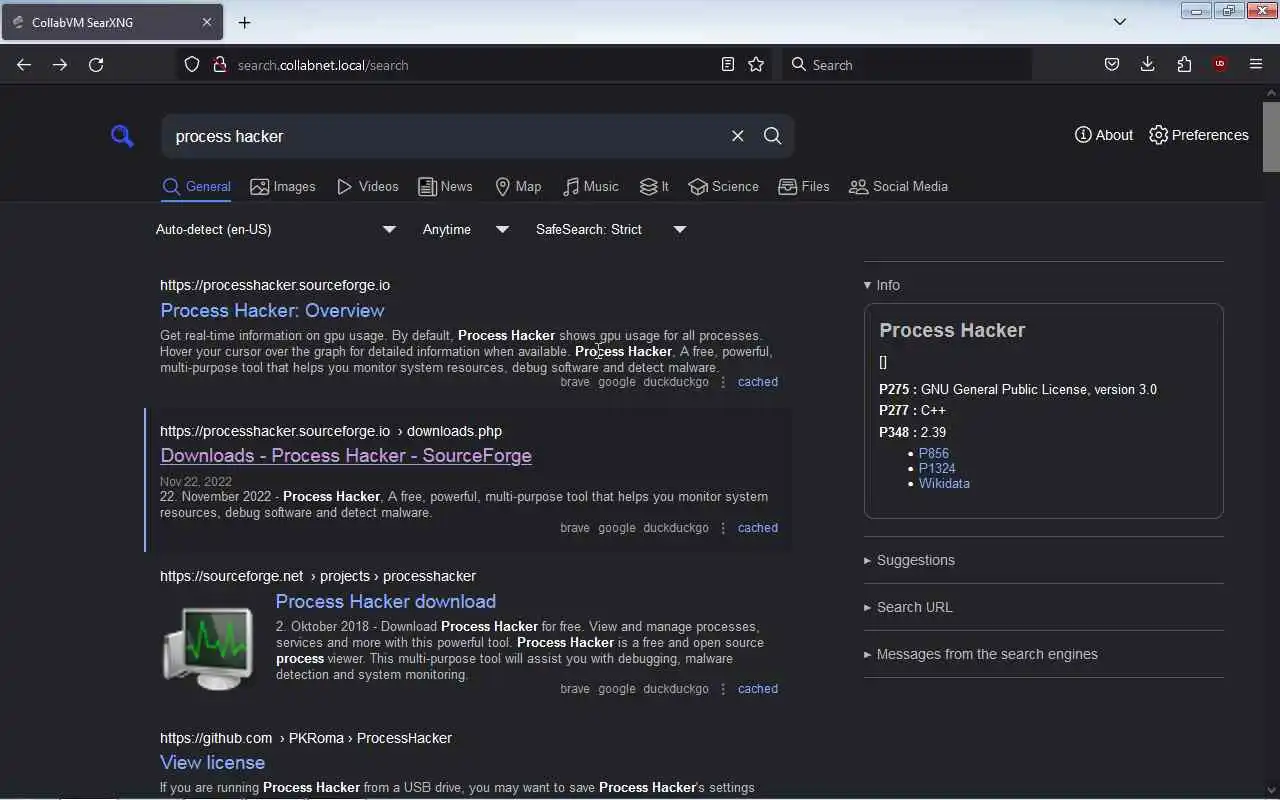1280x800 pixels.
Task: Close the CollabVM SearXNG tab
Action: click(x=207, y=22)
